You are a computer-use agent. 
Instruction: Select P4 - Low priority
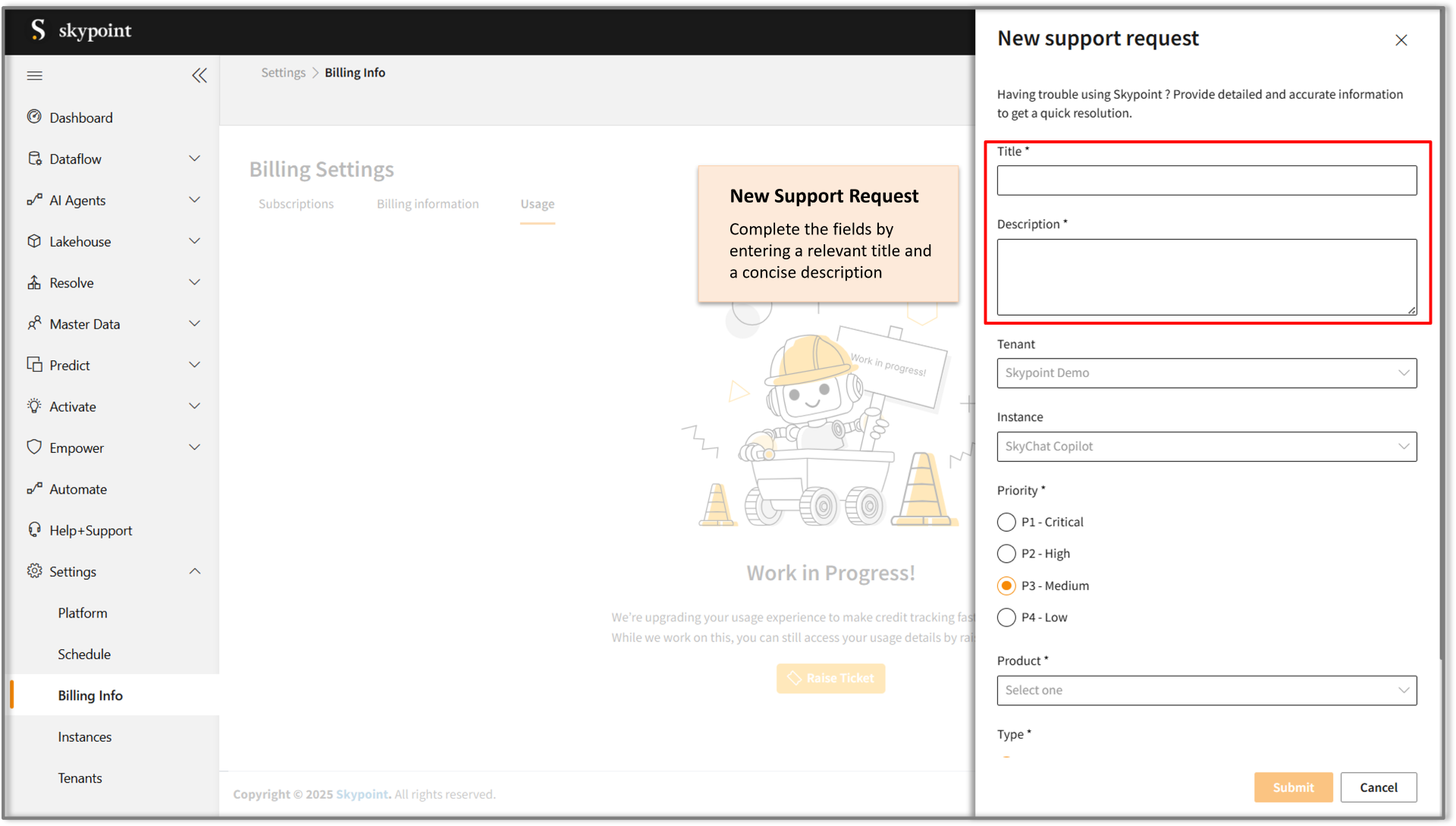(1006, 617)
